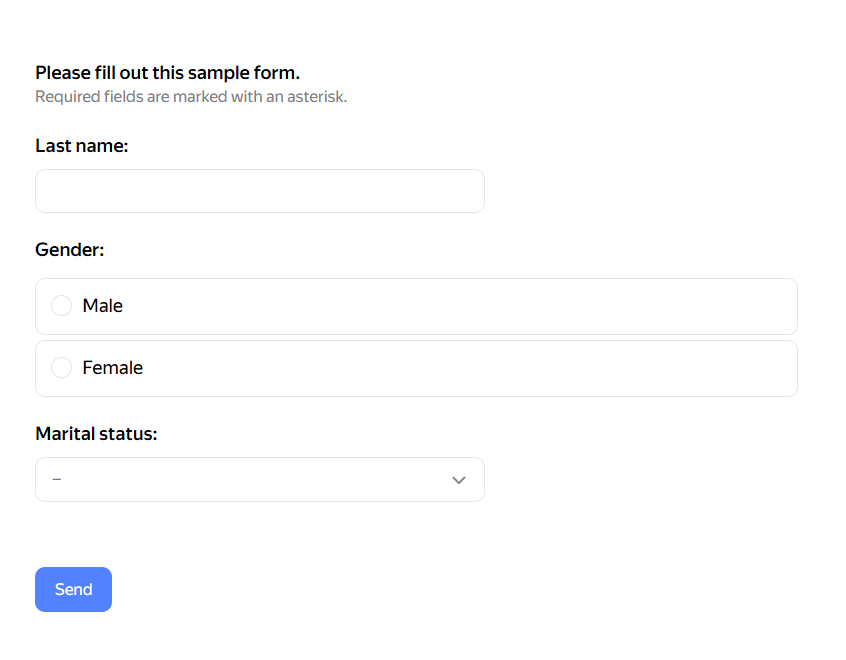Click the dash placeholder in Marital status
This screenshot has height=660, width=846.
point(56,480)
